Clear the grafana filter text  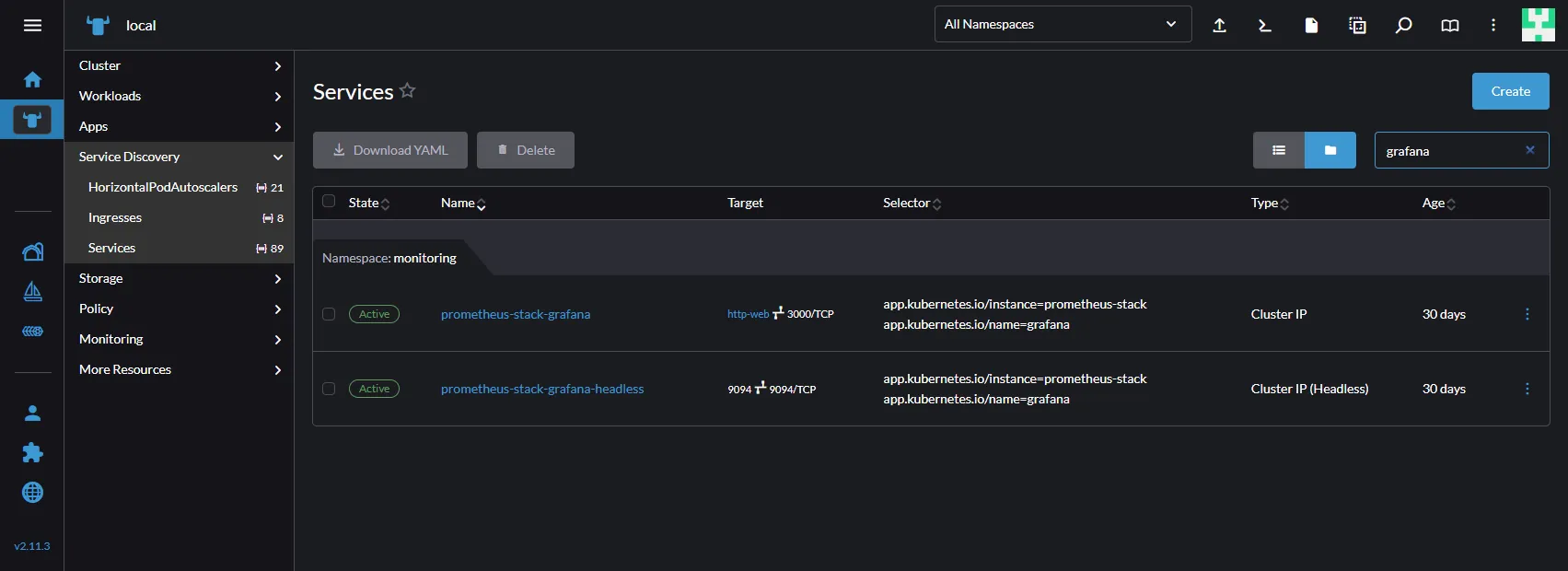1530,150
